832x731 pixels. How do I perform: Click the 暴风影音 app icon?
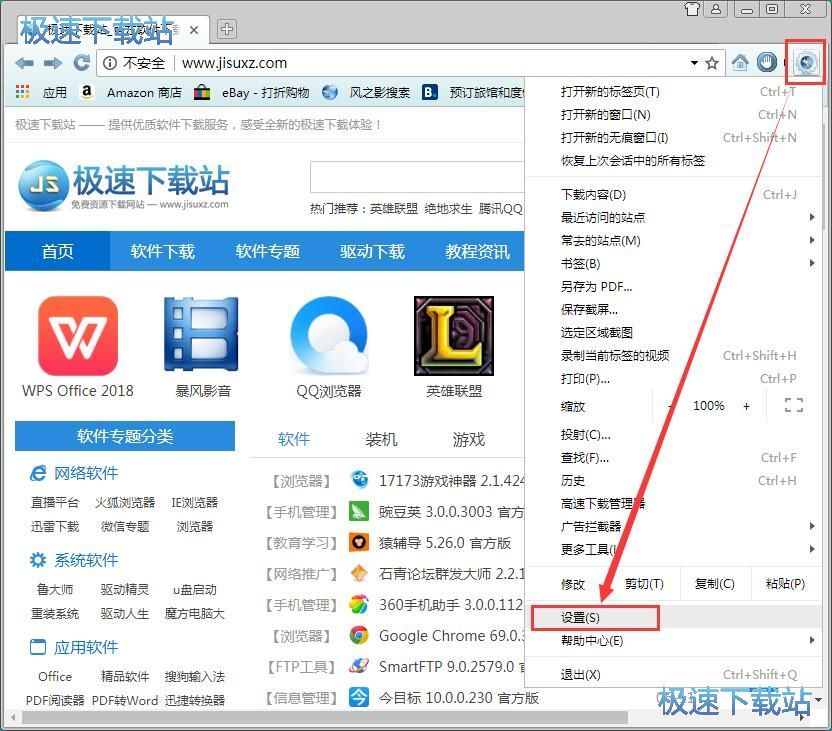click(201, 334)
